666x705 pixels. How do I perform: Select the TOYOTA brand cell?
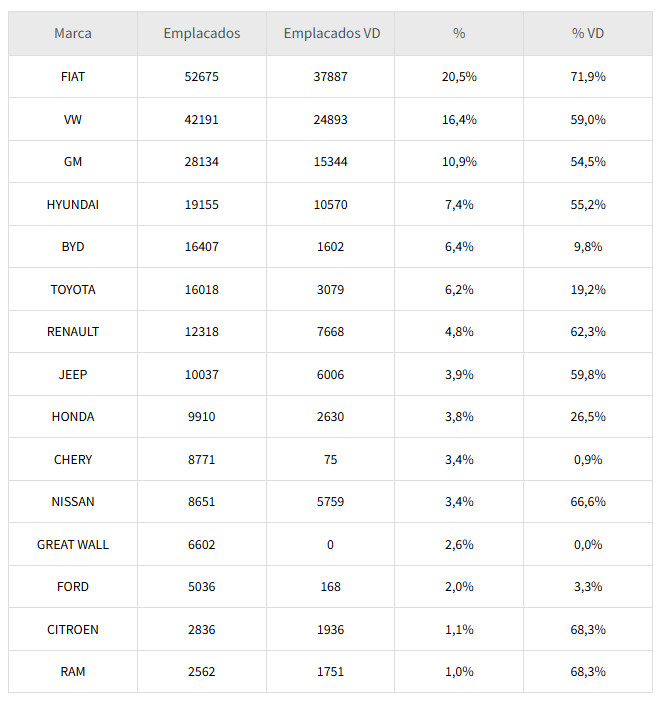[73, 290]
